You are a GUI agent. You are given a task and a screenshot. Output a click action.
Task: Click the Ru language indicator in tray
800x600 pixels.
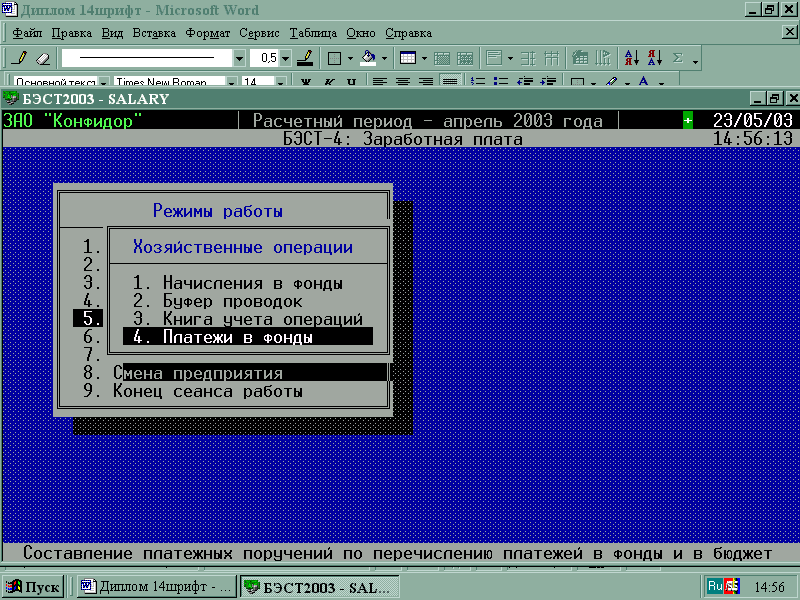coord(715,586)
